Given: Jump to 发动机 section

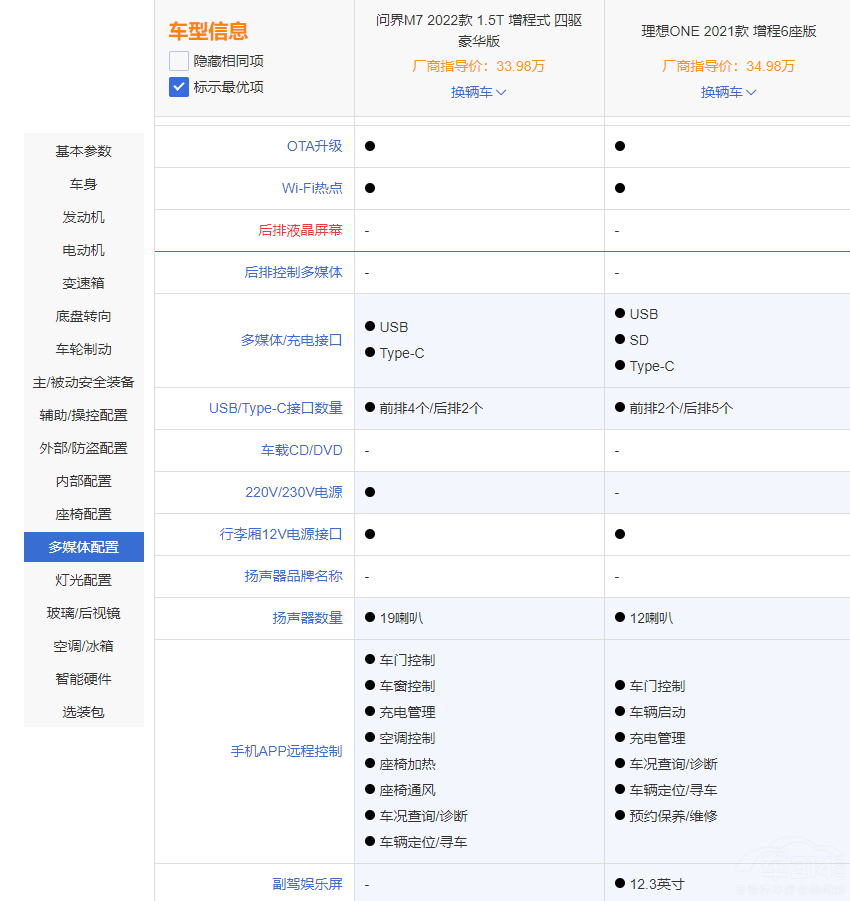Looking at the screenshot, I should coord(84,217).
